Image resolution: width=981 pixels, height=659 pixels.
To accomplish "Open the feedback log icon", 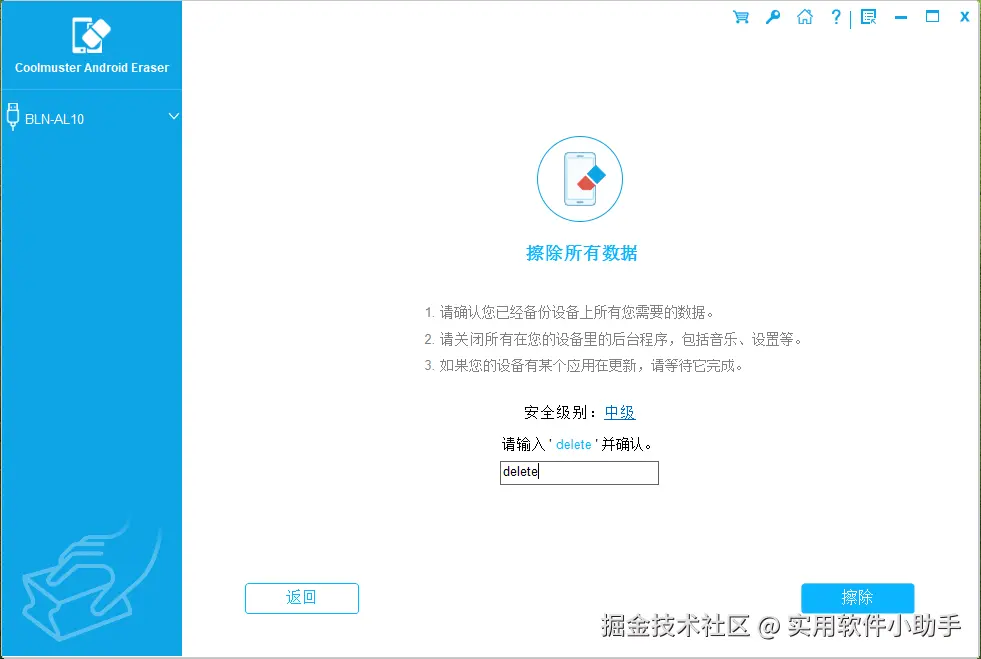I will coord(869,17).
